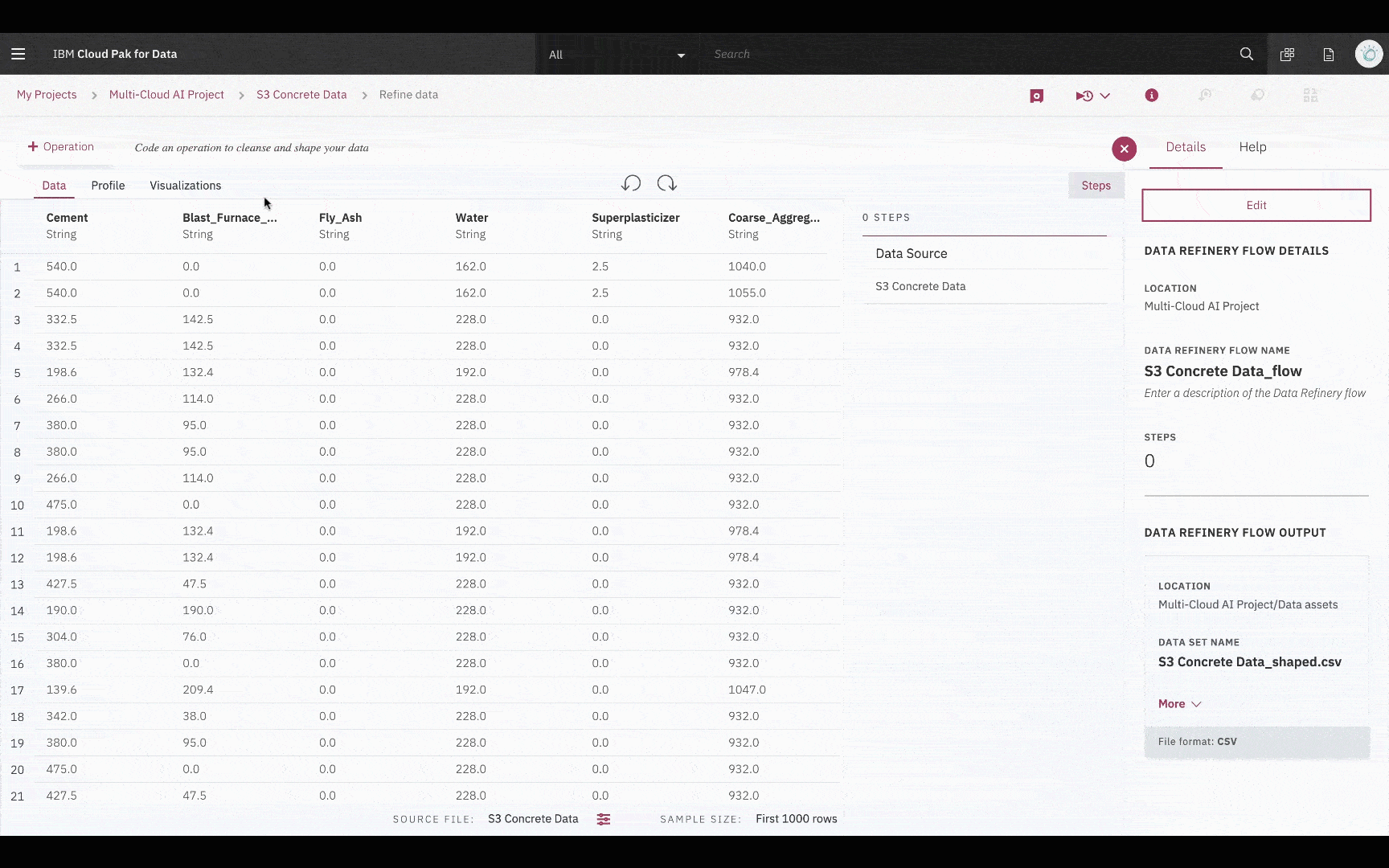Click the save flow icon
The height and width of the screenshot is (868, 1389).
[x=1037, y=96]
